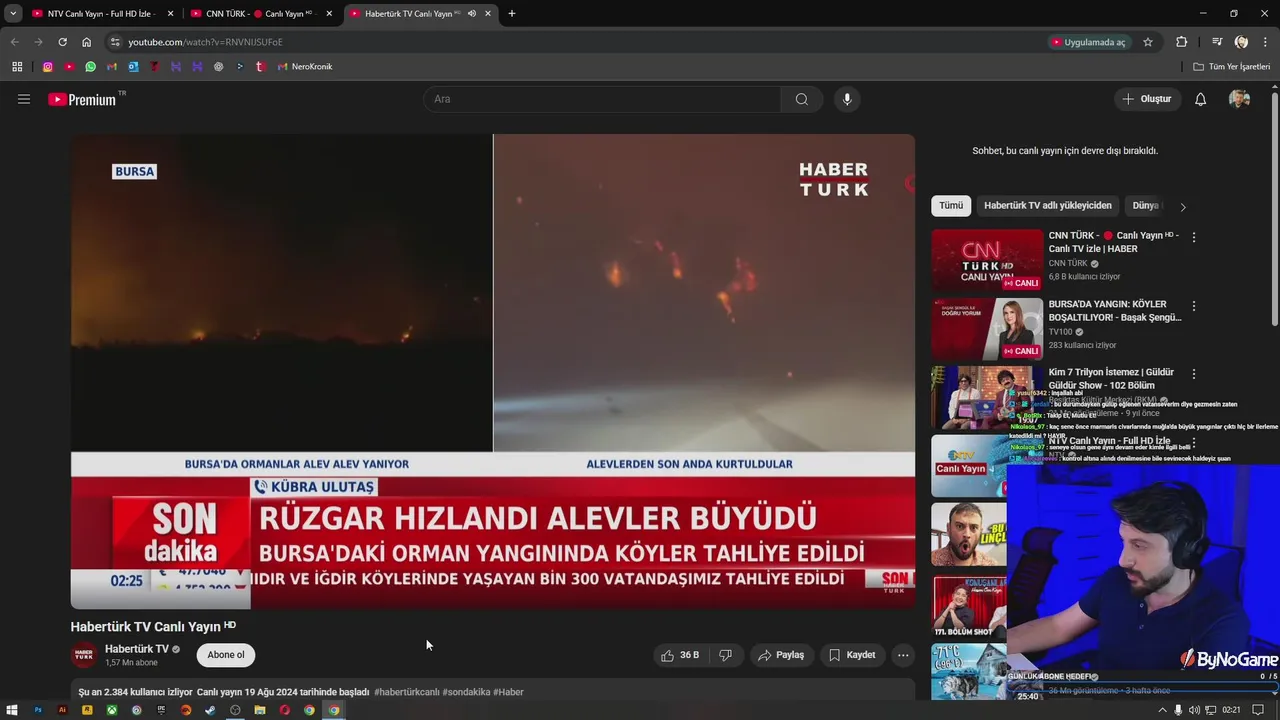Viewport: 1280px width, 720px height.
Task: Open a new browser tab
Action: (512, 14)
